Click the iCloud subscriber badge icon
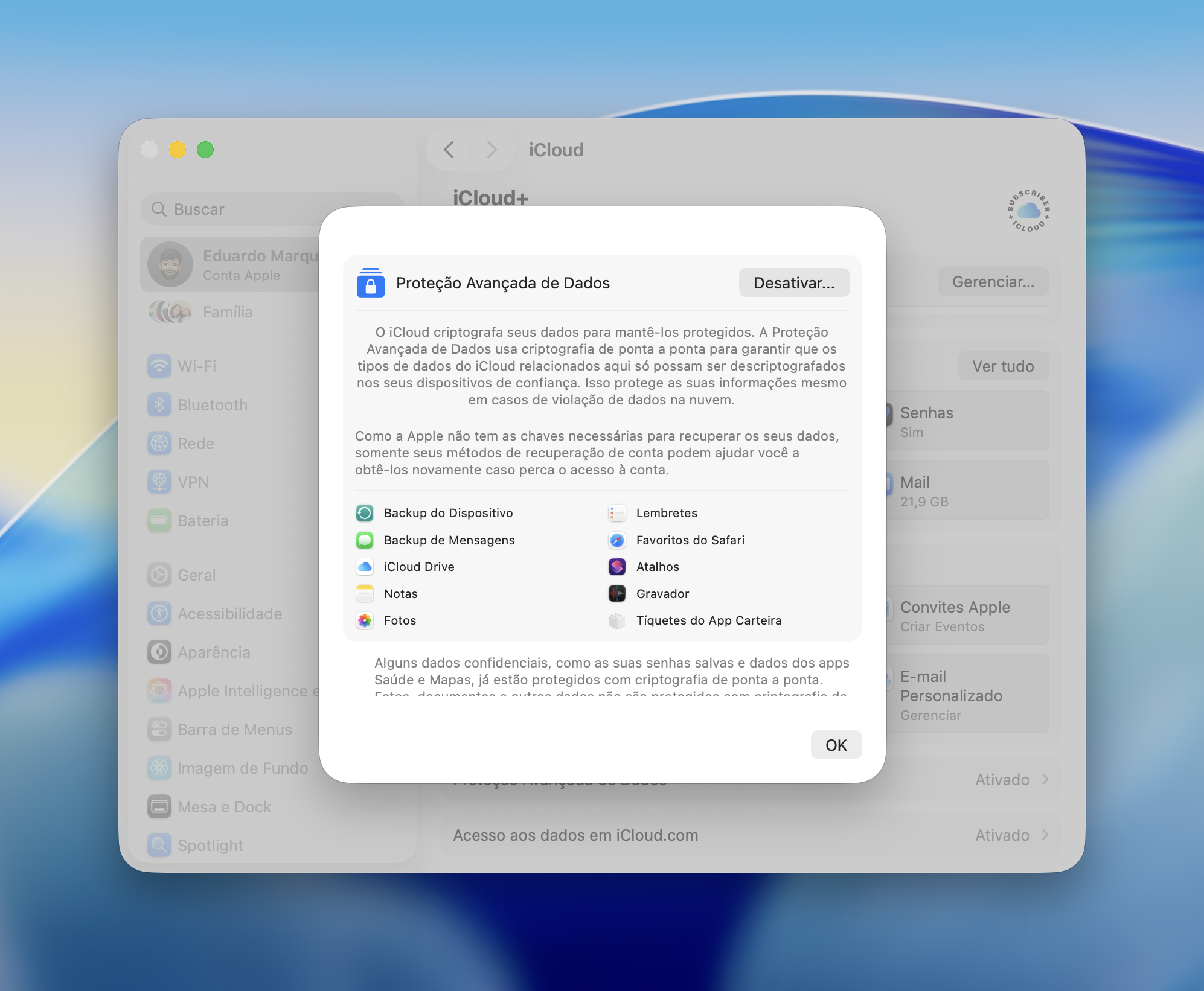 click(x=1028, y=211)
